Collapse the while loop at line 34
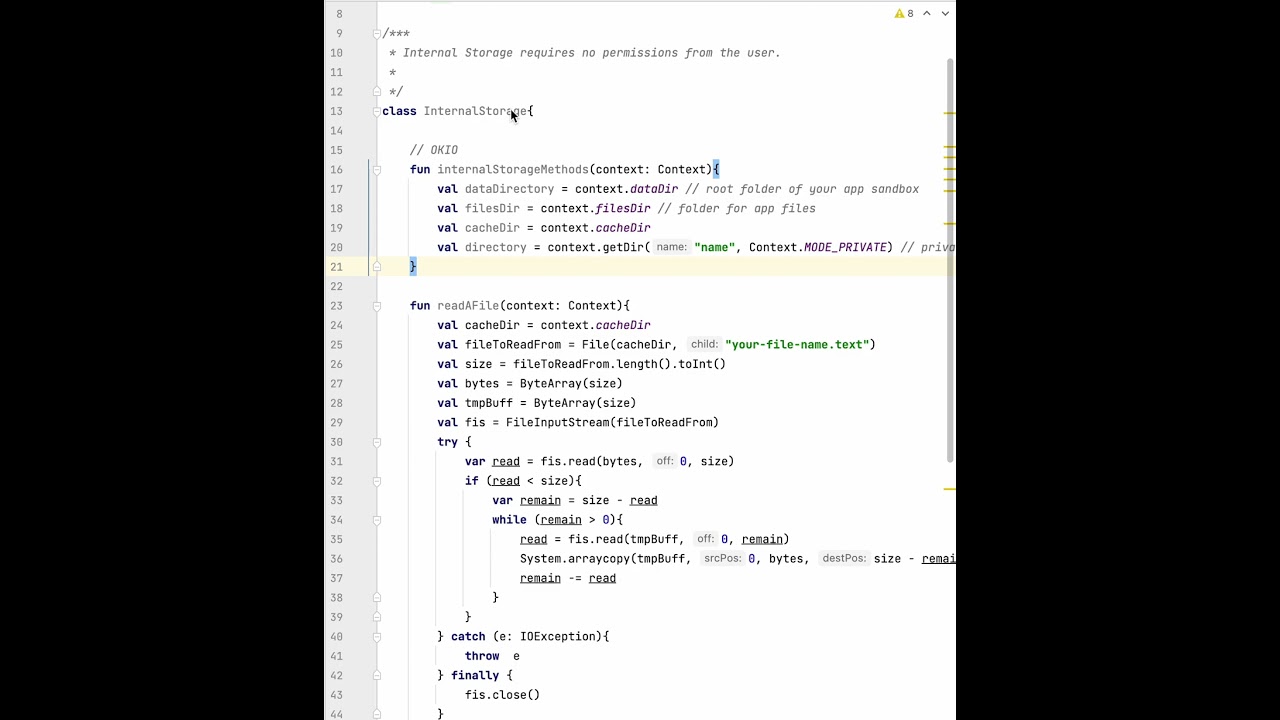The image size is (1280, 720). click(377, 520)
